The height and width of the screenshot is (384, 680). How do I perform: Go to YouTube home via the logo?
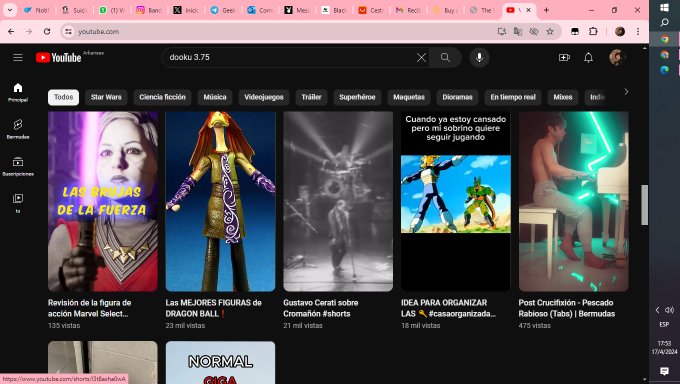[x=59, y=57]
